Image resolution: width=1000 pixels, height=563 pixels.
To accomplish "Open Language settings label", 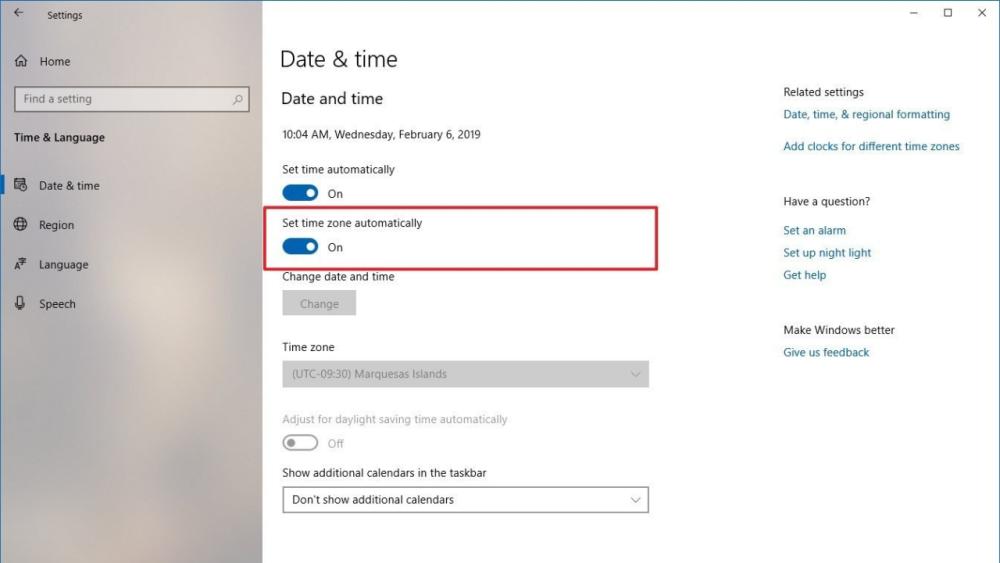I will coord(64,265).
